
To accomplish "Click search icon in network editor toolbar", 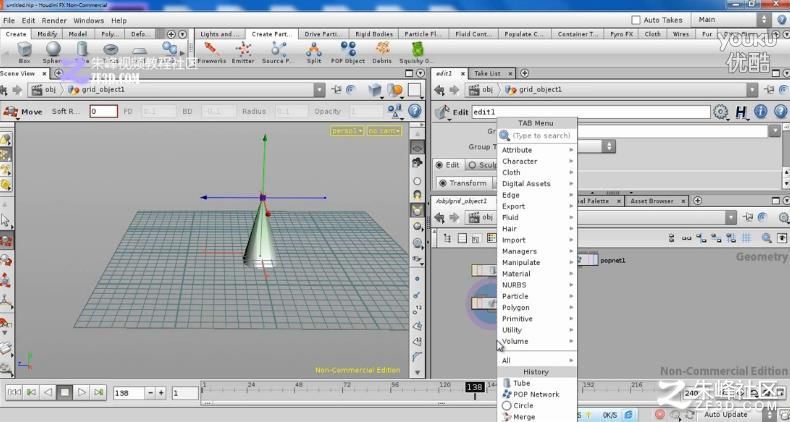I will tap(766, 238).
